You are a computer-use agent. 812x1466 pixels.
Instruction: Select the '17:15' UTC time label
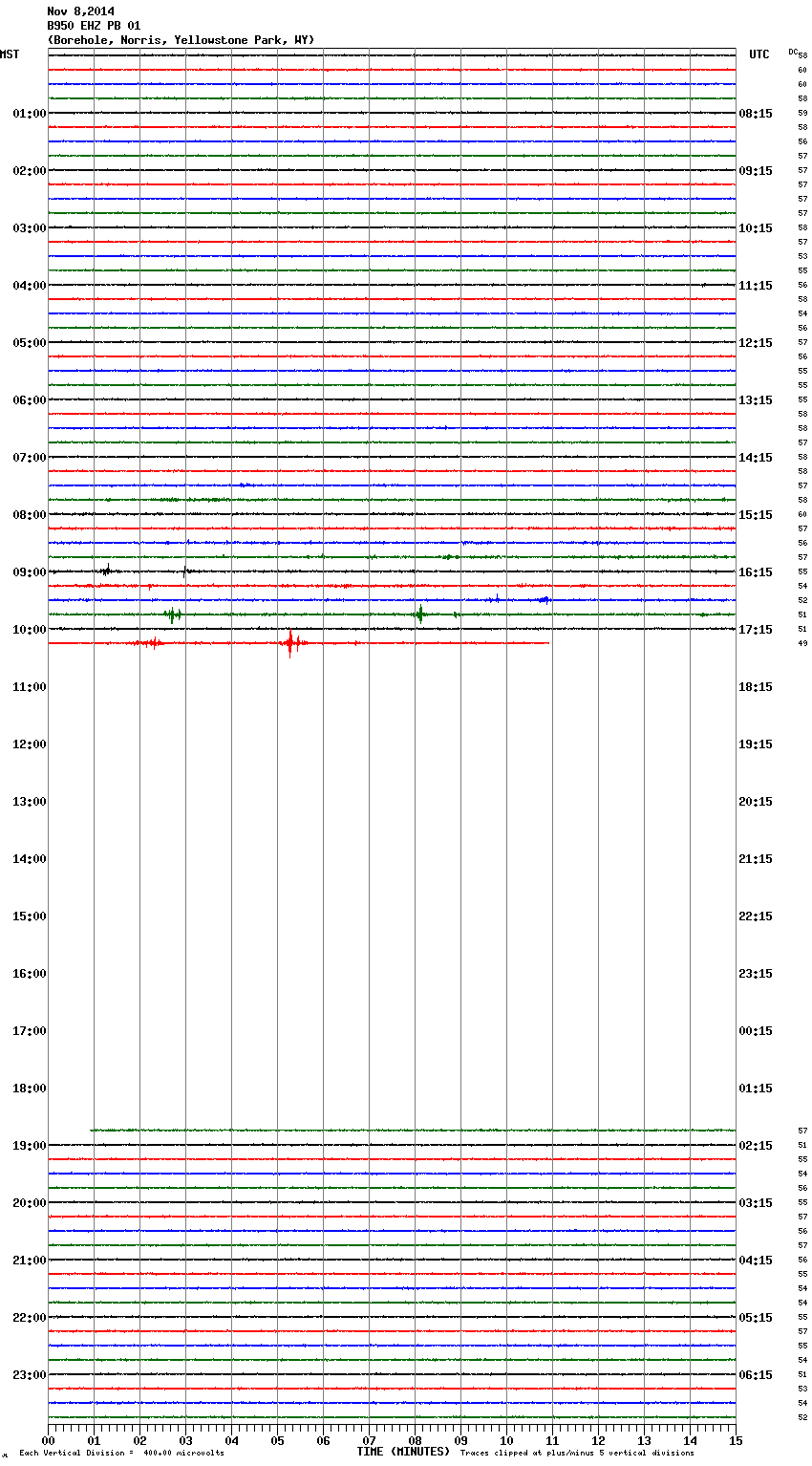(x=756, y=630)
